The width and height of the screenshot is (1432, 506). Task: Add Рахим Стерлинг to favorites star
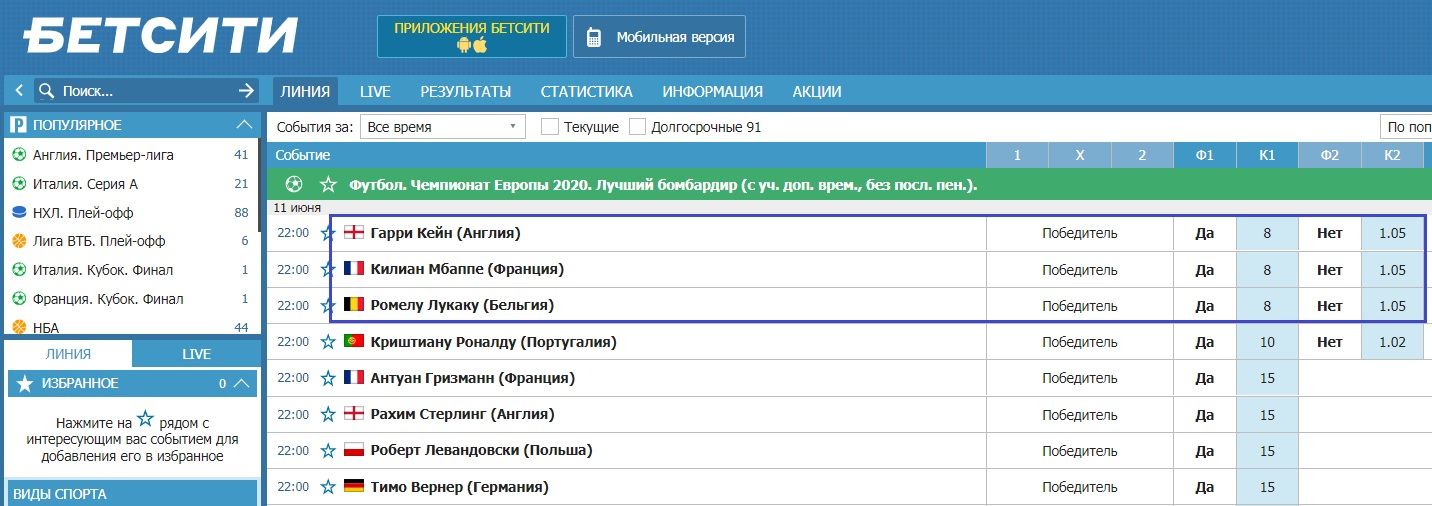327,414
